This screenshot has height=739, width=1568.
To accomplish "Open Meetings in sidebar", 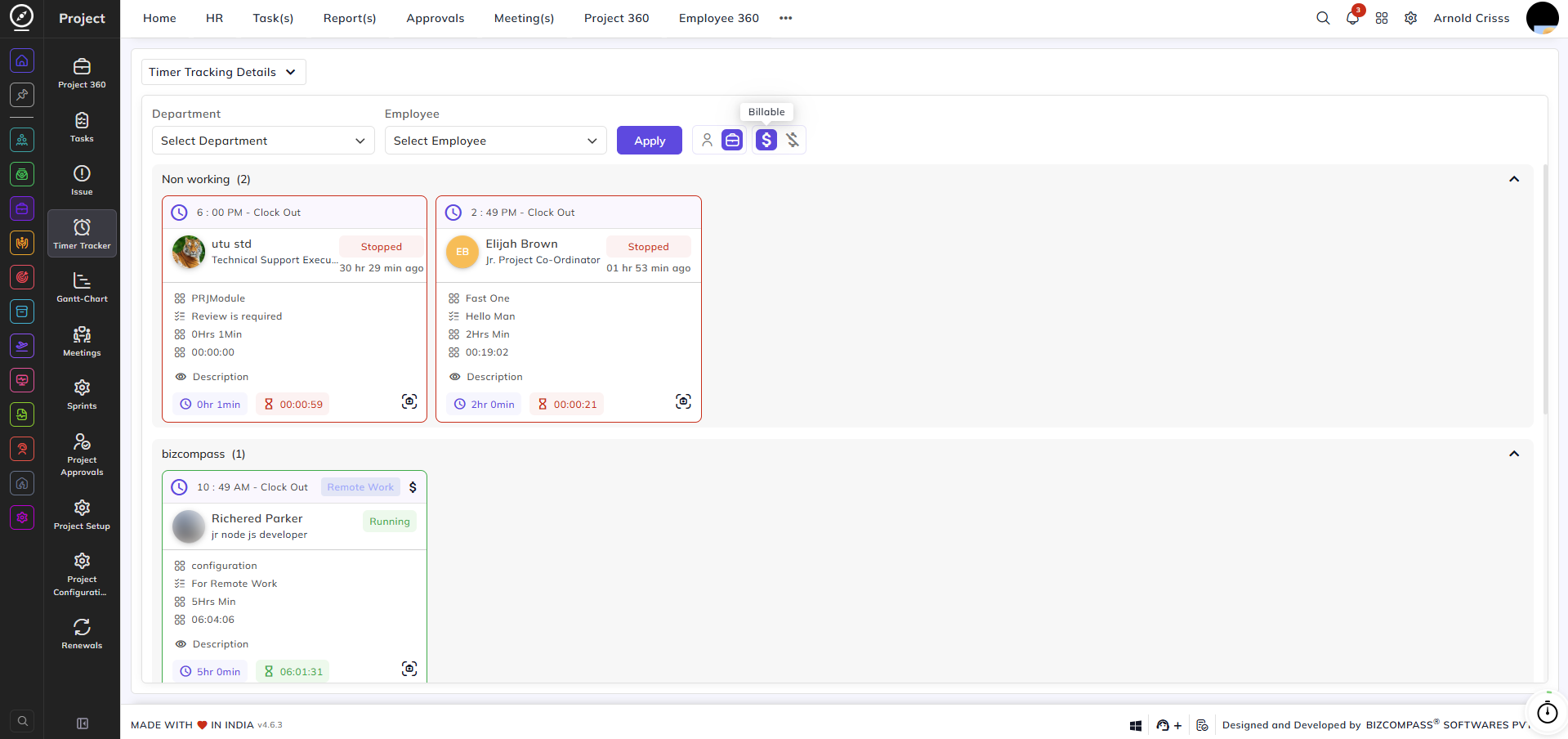I will point(82,341).
